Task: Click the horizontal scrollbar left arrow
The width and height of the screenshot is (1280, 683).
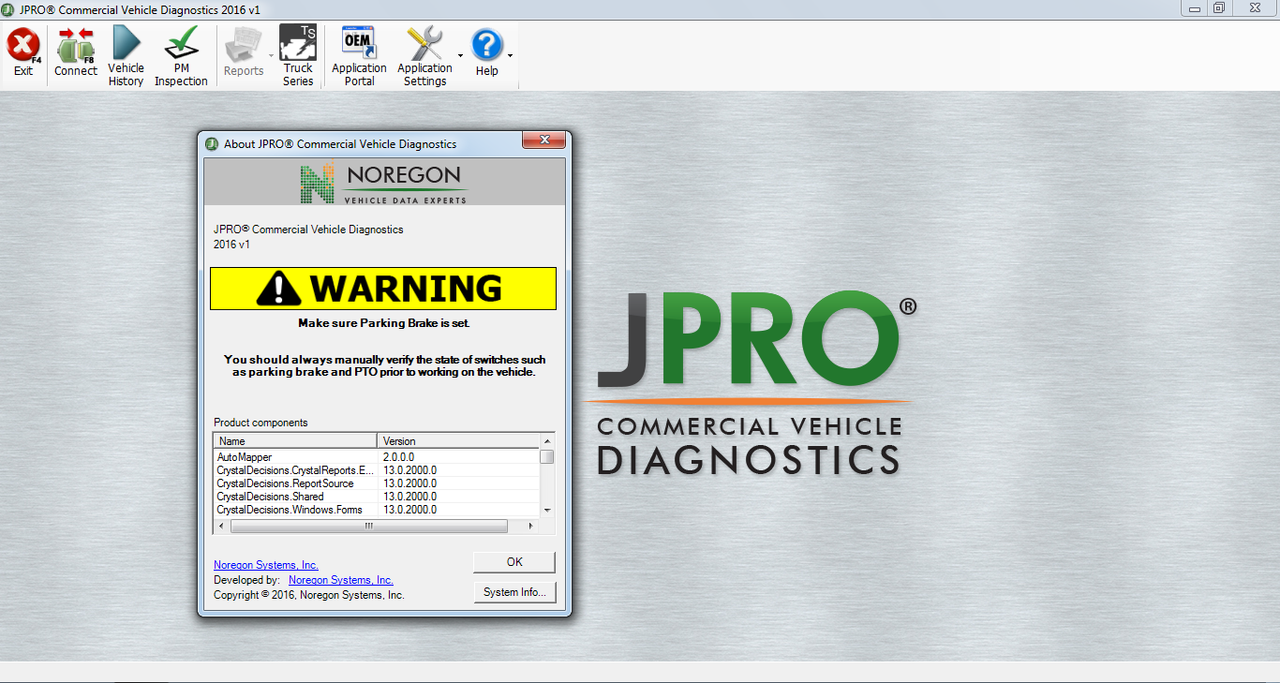Action: 221,524
